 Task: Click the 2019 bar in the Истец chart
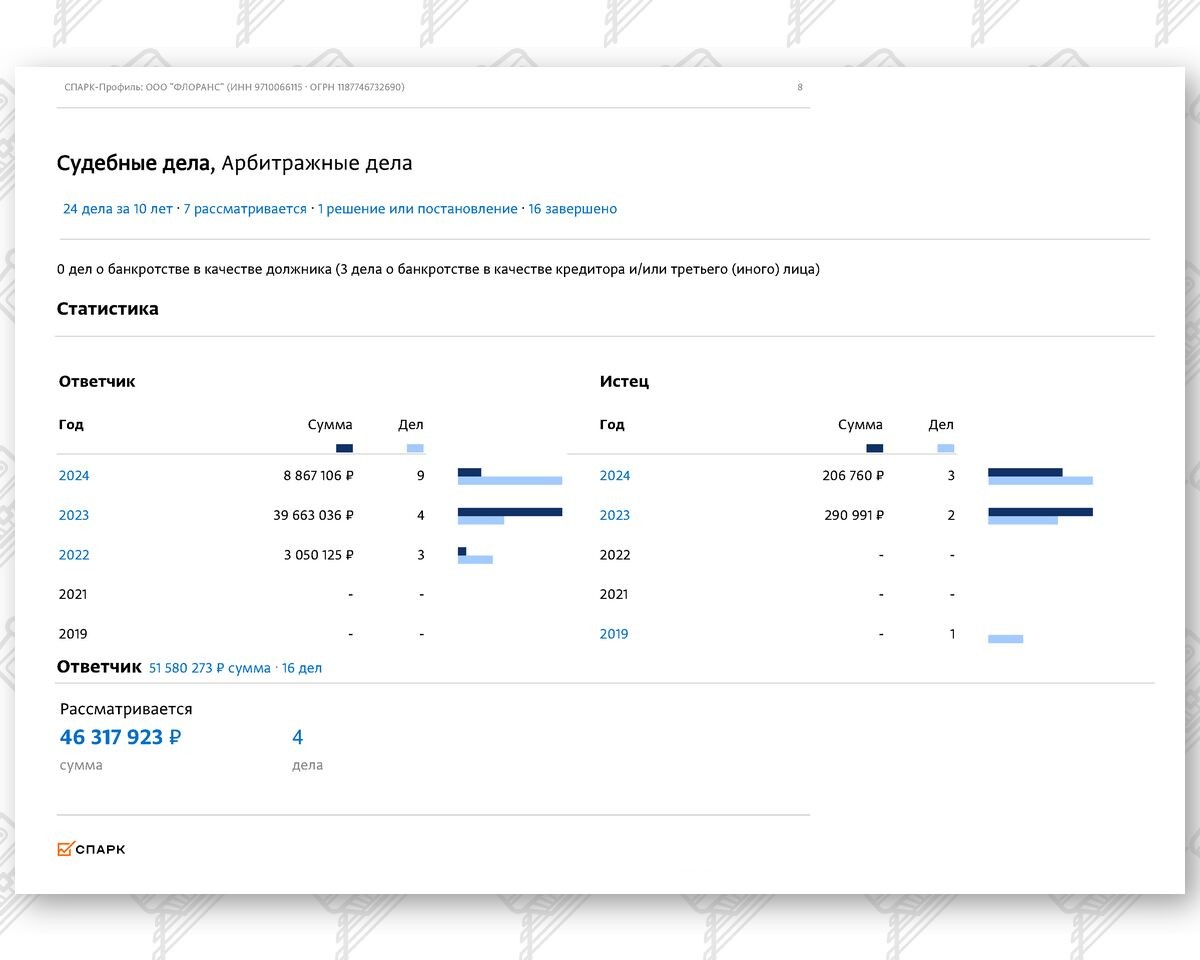(x=1005, y=638)
